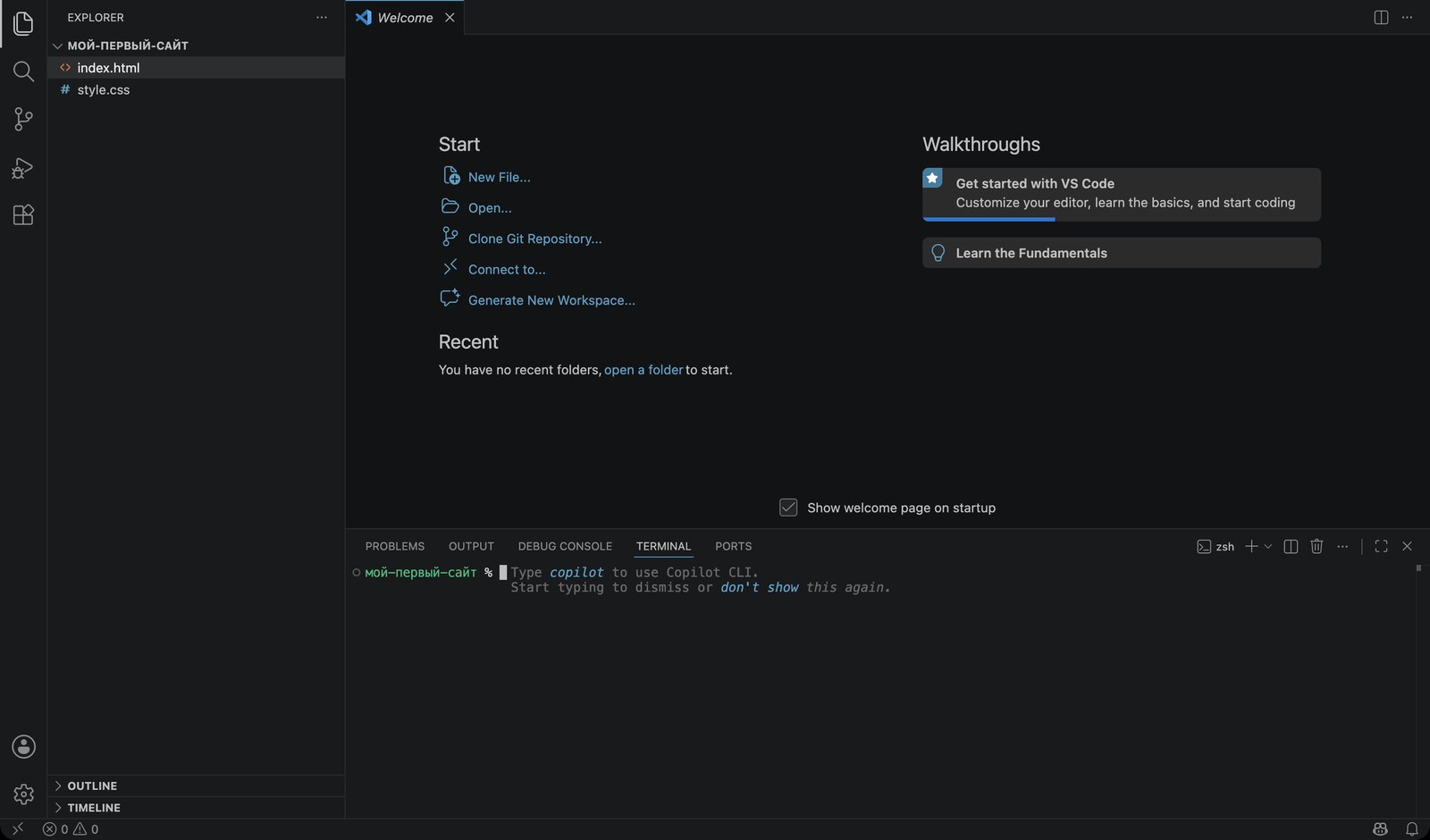Click the open a folder link

(x=643, y=370)
